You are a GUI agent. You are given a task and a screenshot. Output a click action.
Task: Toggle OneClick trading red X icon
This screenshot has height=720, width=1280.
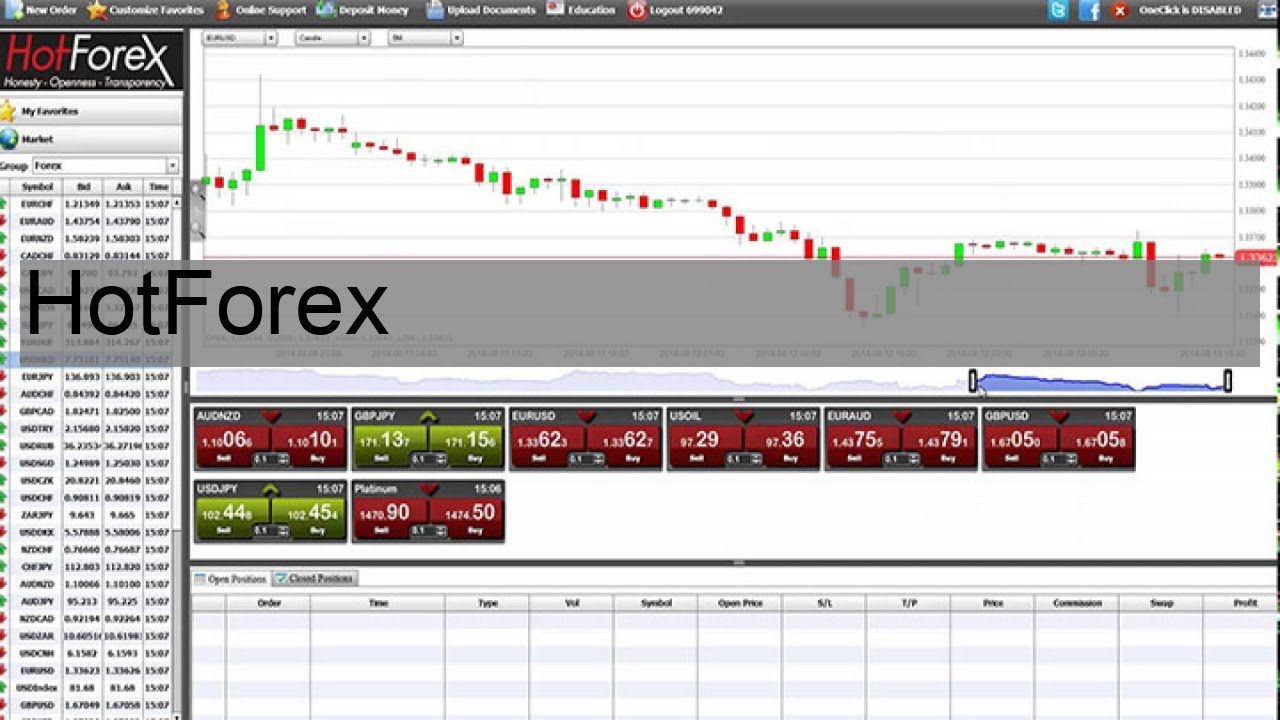(x=1120, y=10)
